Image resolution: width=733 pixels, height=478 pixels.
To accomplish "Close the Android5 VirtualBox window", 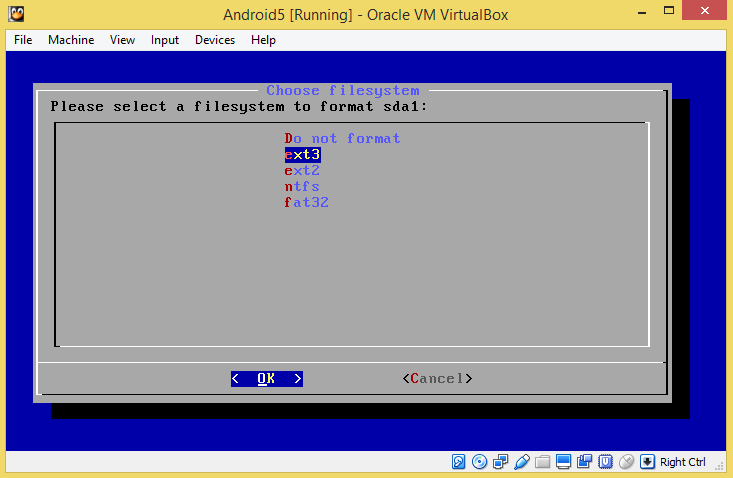I will pyautogui.click(x=705, y=10).
